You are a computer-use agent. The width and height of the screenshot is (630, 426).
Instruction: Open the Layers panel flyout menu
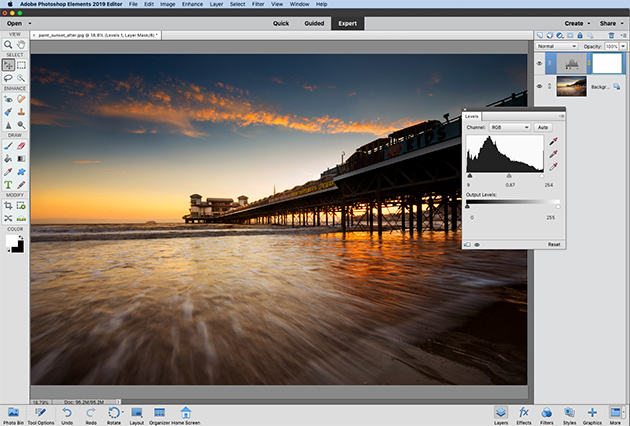[623, 35]
